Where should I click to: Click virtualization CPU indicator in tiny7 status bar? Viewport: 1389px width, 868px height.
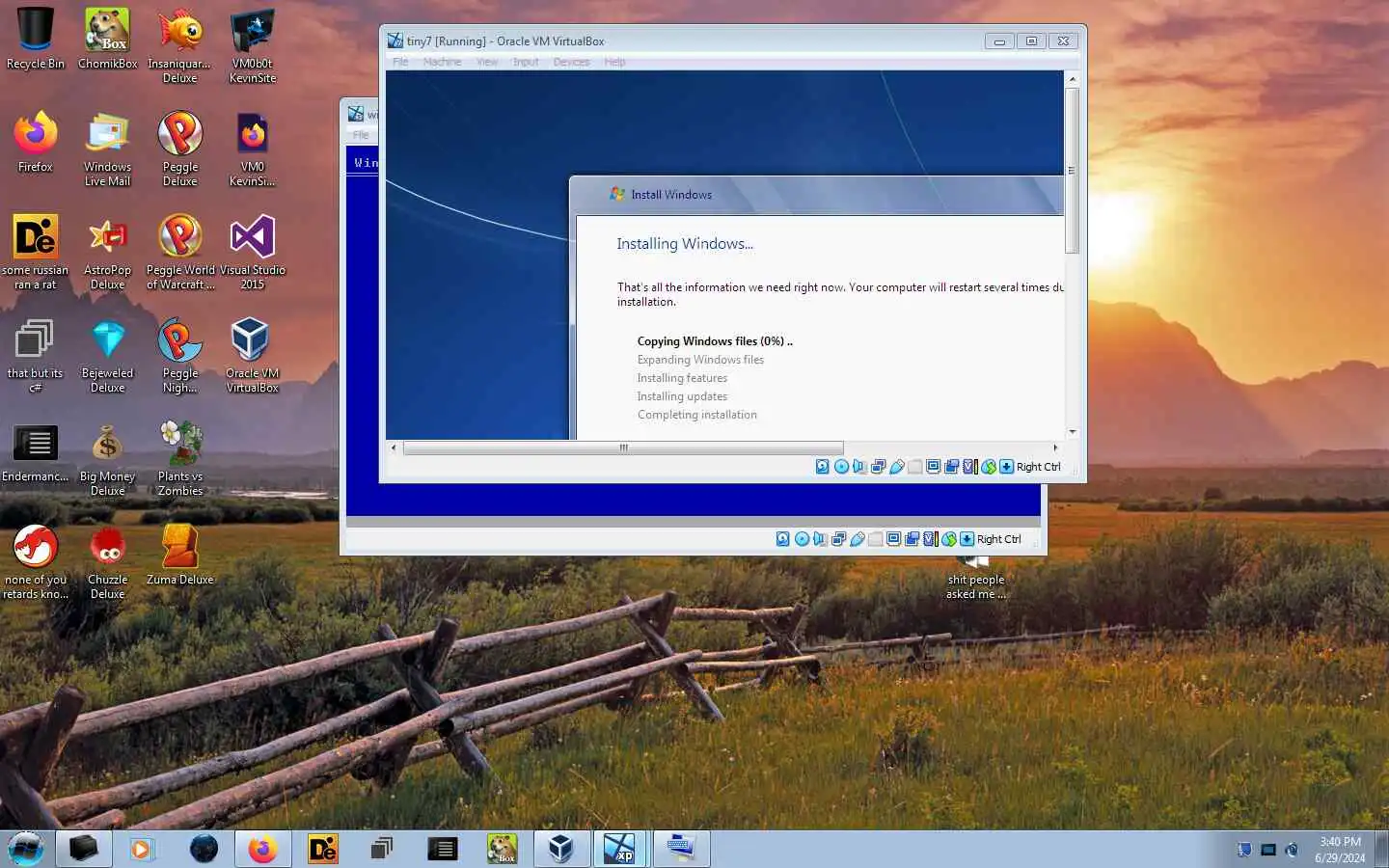coord(970,467)
